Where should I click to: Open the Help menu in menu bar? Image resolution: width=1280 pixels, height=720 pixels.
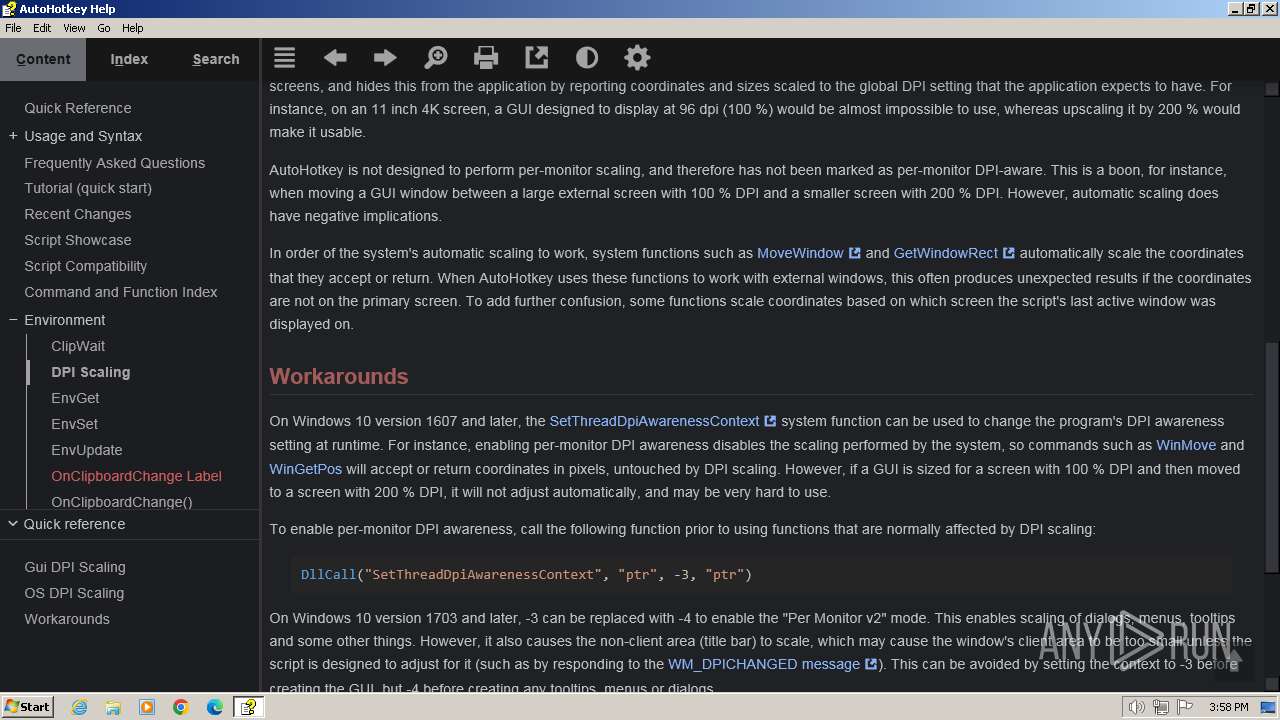click(x=133, y=28)
